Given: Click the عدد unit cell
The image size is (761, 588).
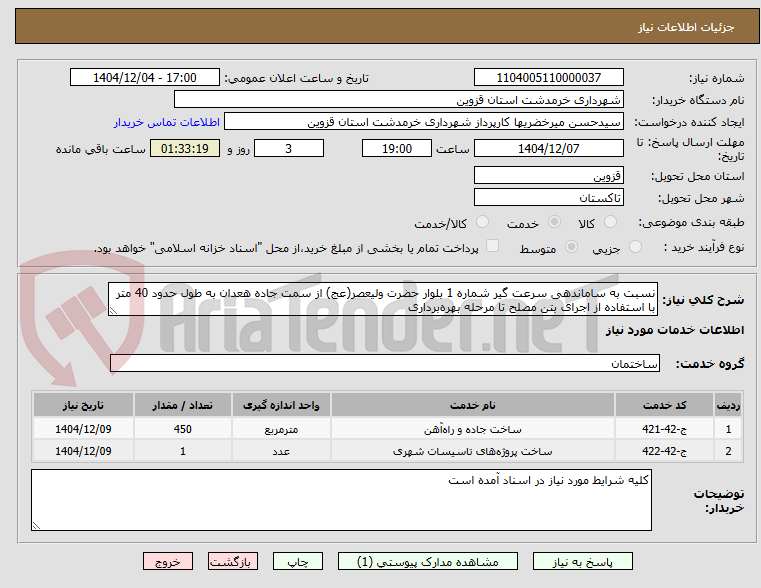Looking at the screenshot, I should click(x=281, y=451).
